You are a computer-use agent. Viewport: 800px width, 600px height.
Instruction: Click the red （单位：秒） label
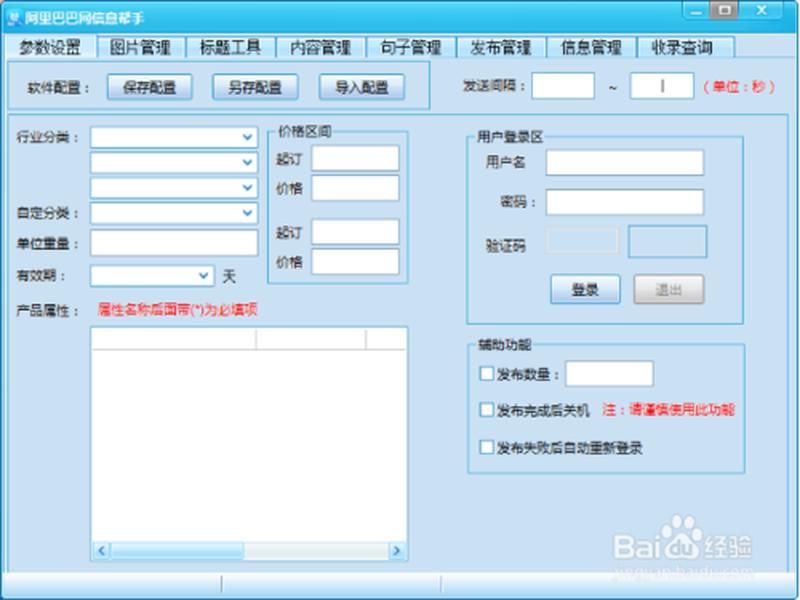739,87
